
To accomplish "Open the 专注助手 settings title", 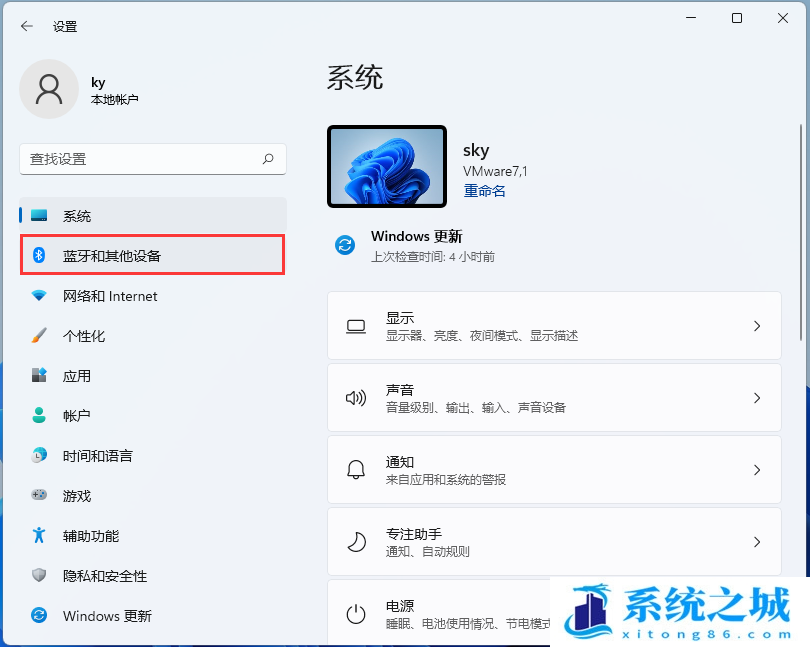I will pos(414,534).
